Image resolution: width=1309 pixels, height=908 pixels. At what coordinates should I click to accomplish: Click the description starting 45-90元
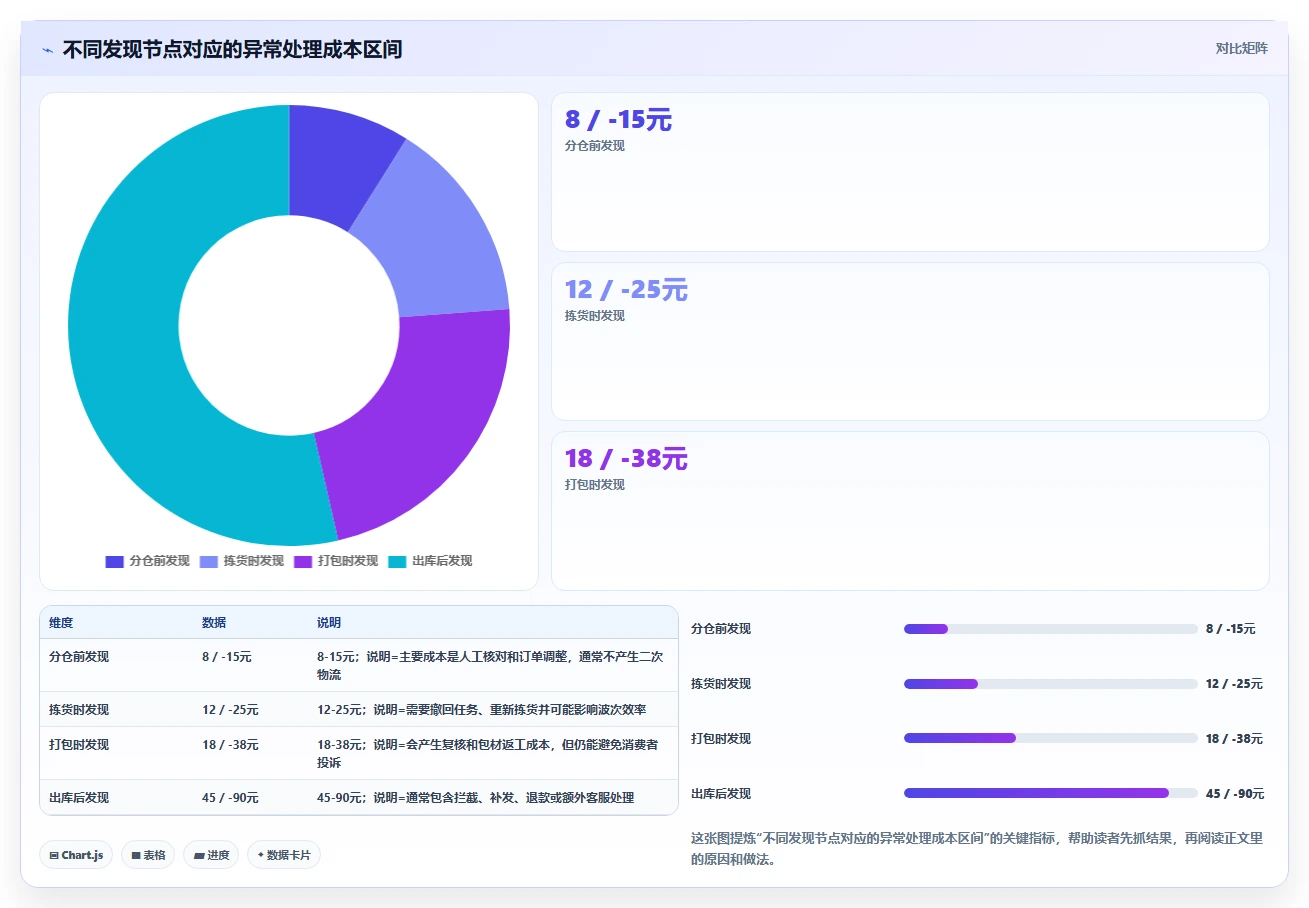click(475, 798)
